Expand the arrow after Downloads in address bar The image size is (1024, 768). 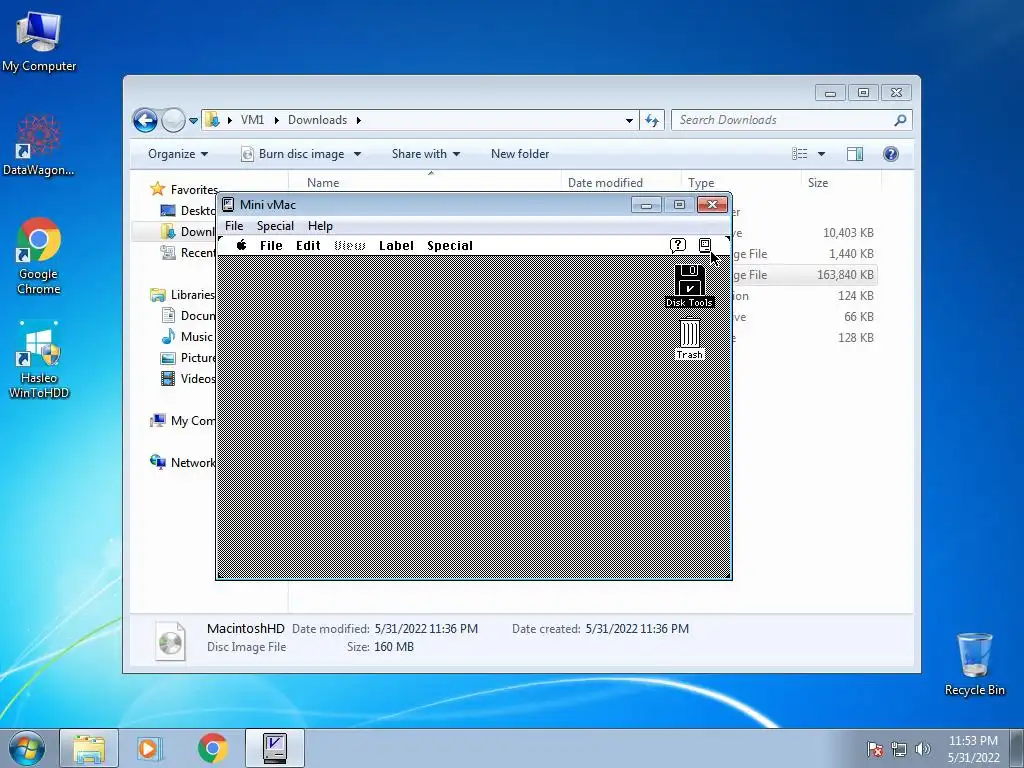point(359,120)
